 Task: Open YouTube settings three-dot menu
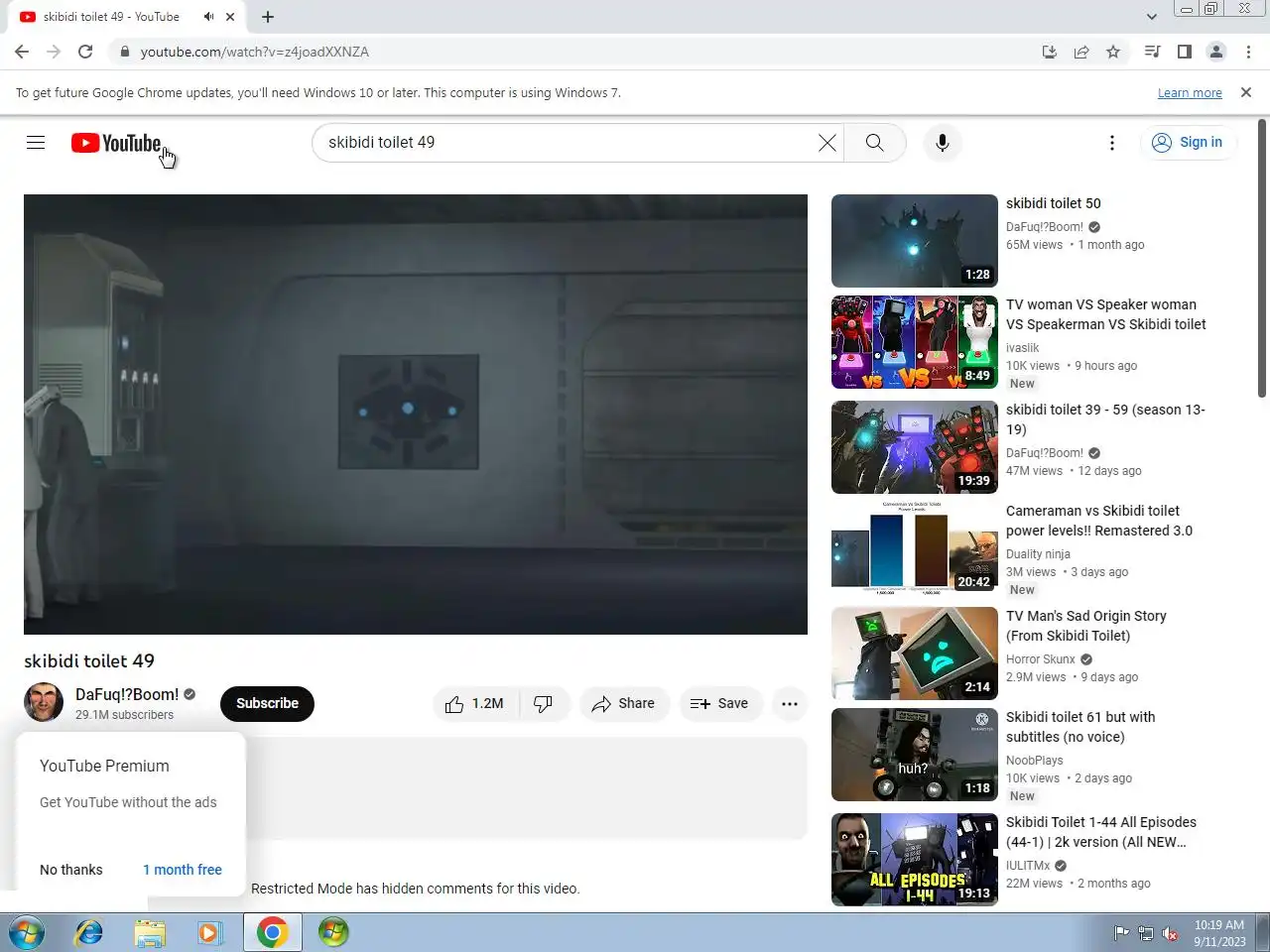(x=1111, y=143)
